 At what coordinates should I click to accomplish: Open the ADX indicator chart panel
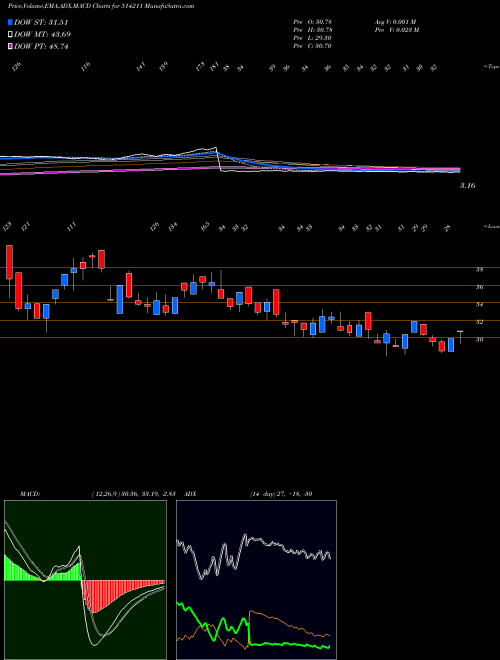(256, 580)
